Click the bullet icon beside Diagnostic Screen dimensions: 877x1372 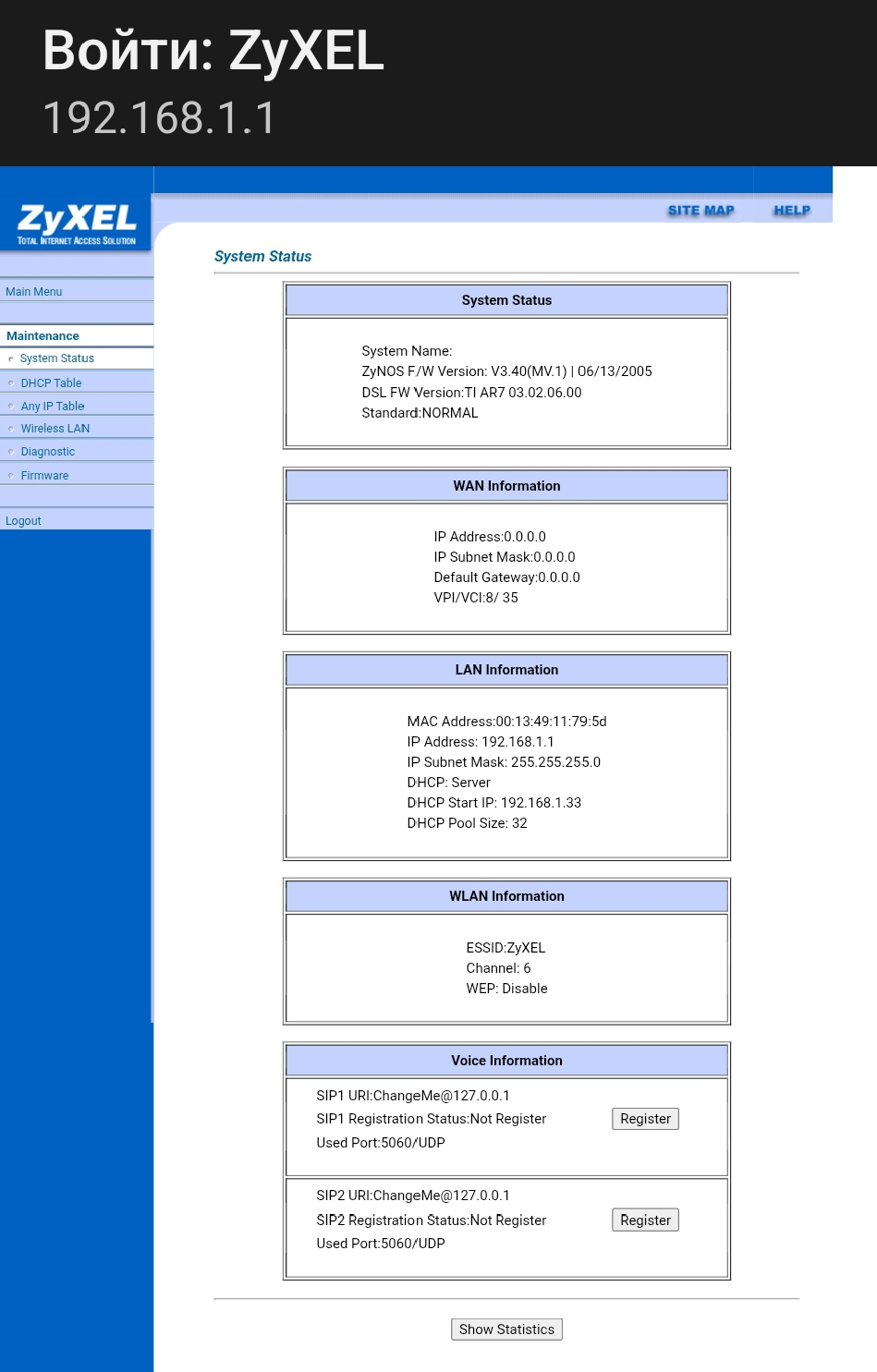pyautogui.click(x=11, y=452)
